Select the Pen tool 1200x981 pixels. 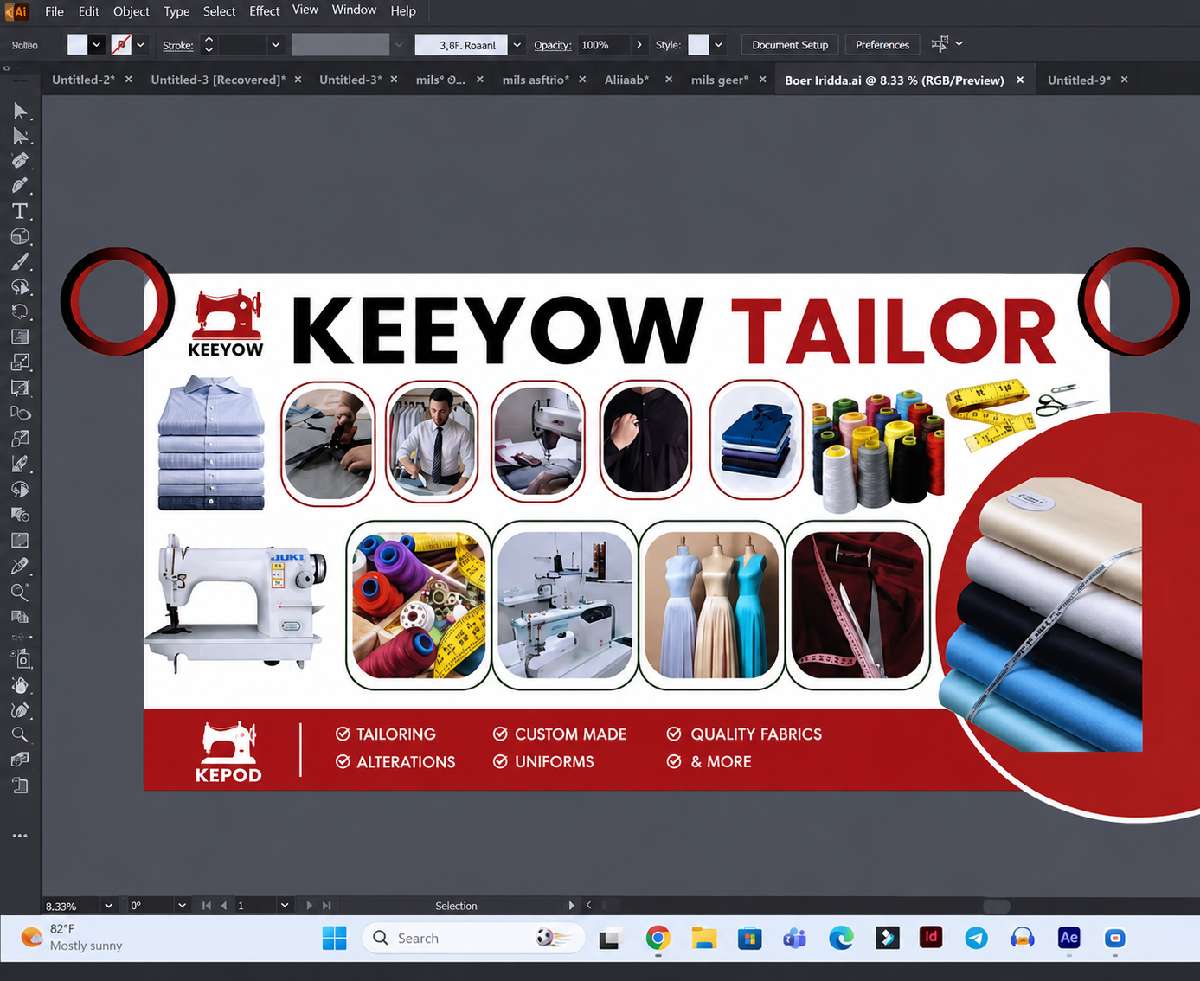(20, 185)
